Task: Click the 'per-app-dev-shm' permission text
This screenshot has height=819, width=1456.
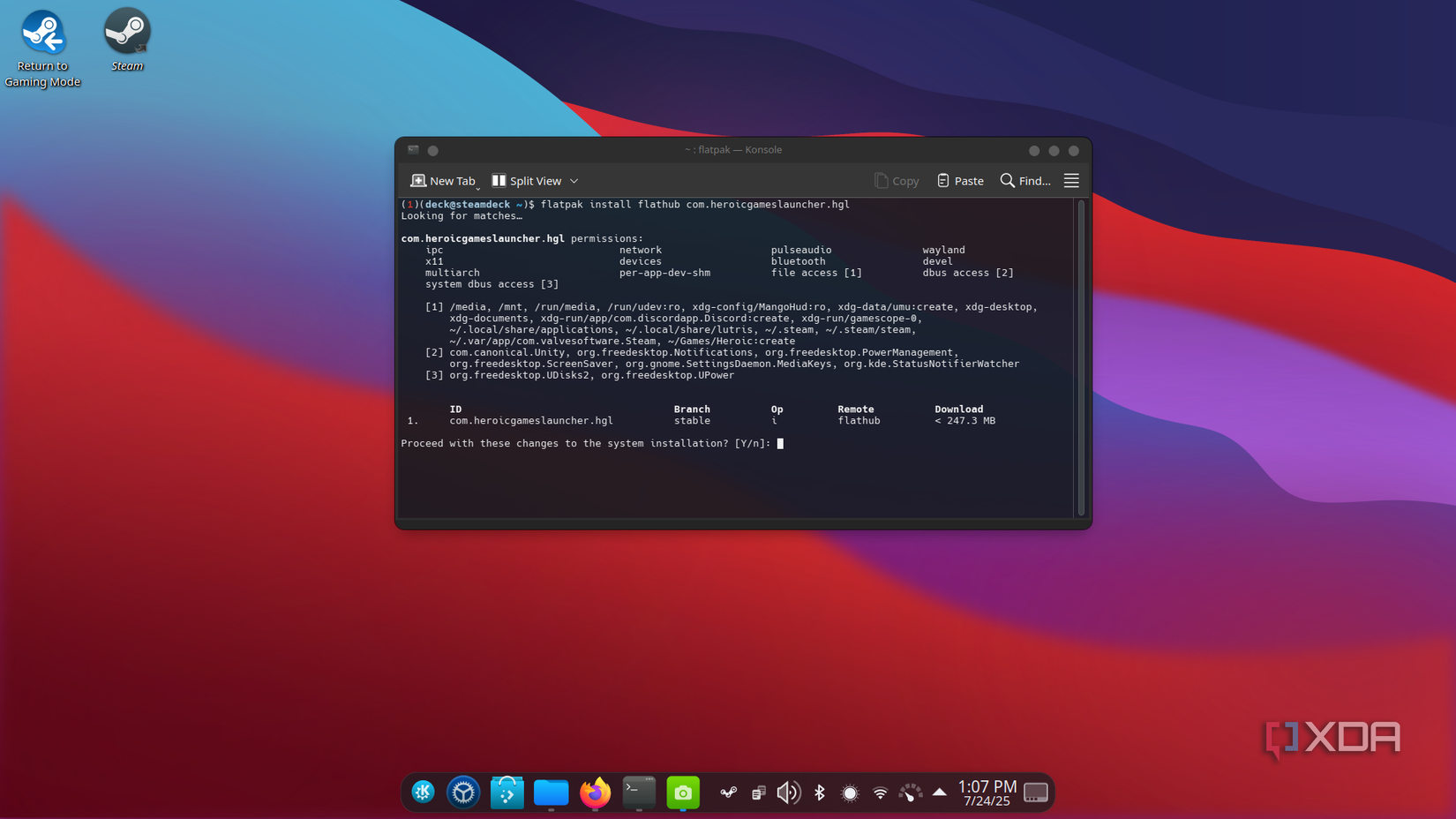Action: [x=664, y=274]
